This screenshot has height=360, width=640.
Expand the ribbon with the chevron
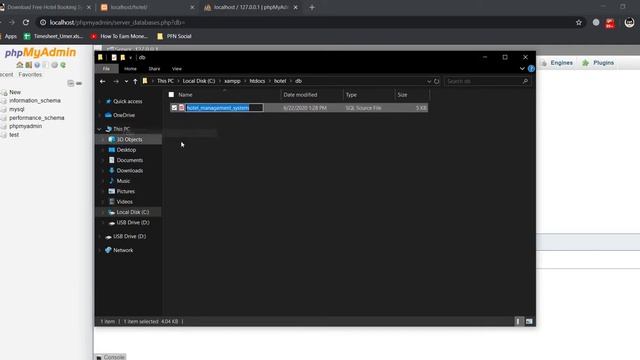[x=522, y=69]
